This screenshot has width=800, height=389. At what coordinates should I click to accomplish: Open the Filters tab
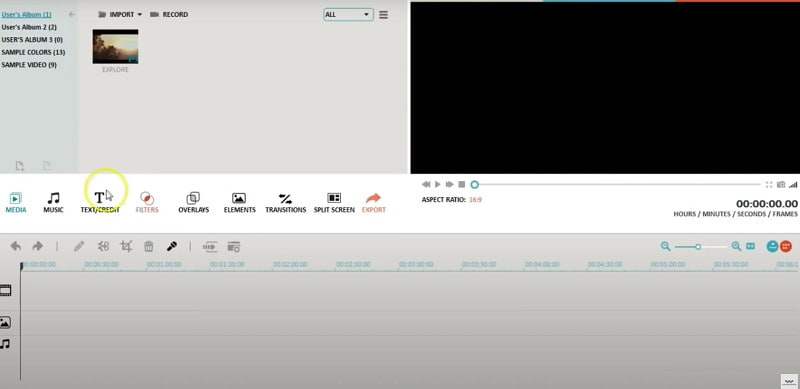click(x=147, y=203)
